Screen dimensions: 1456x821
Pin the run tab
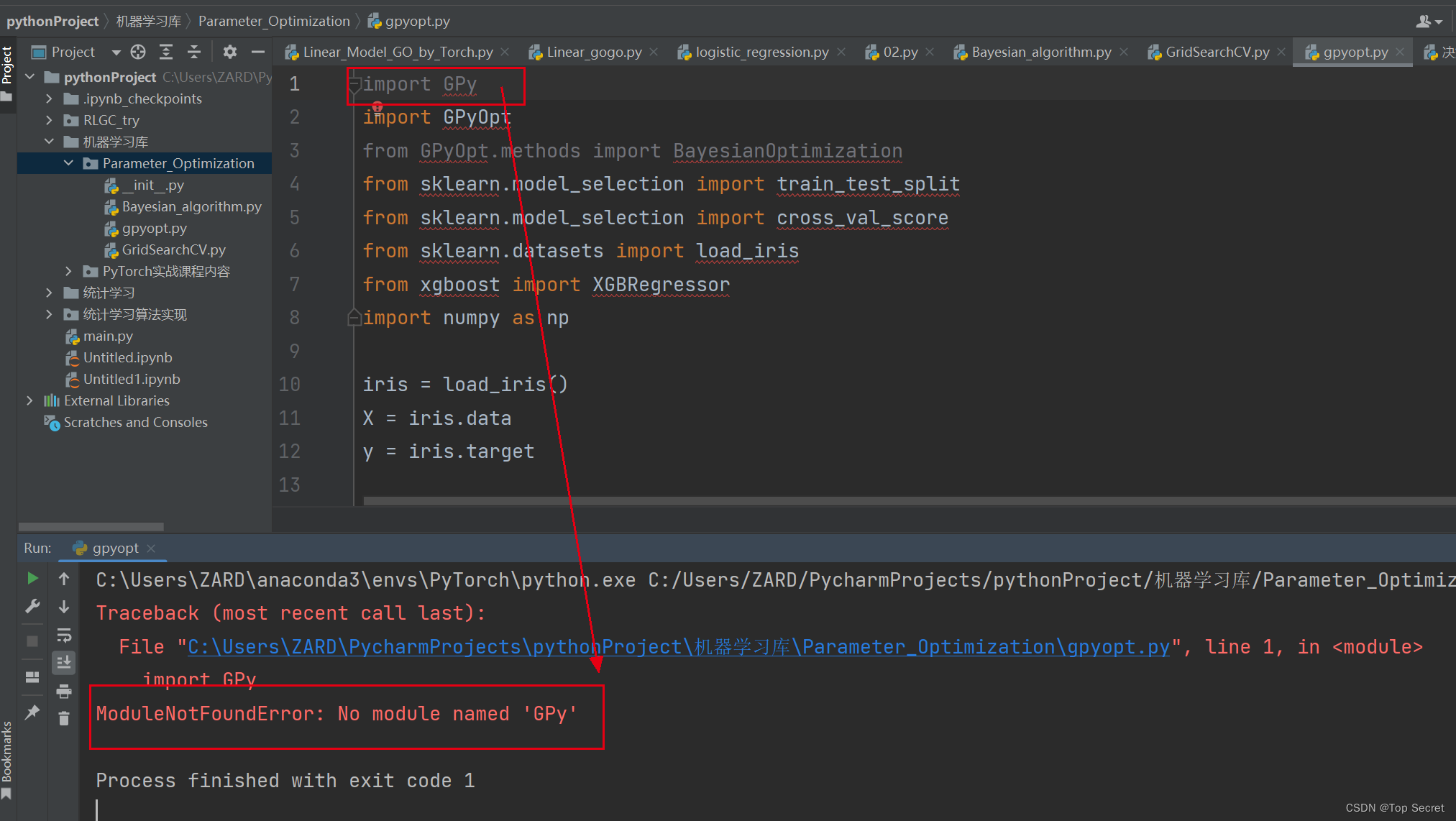32,712
